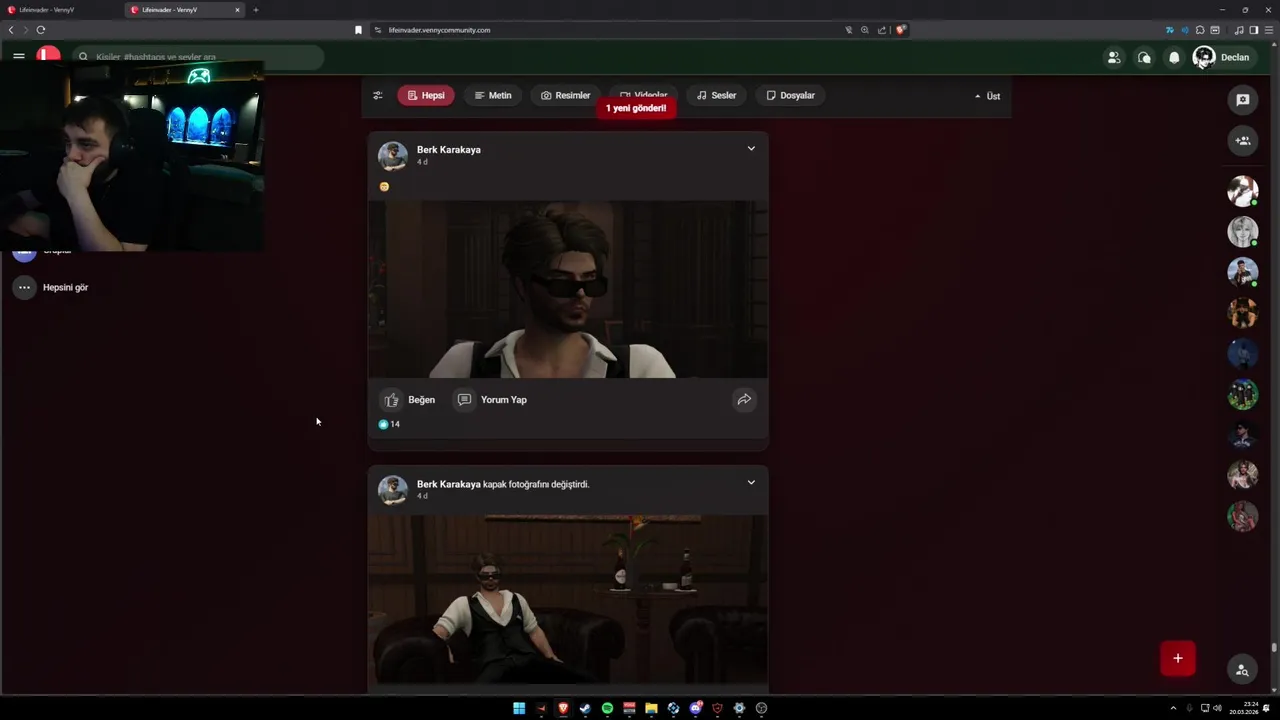Select the Resimler filter tab
The width and height of the screenshot is (1280, 720).
pyautogui.click(x=566, y=96)
